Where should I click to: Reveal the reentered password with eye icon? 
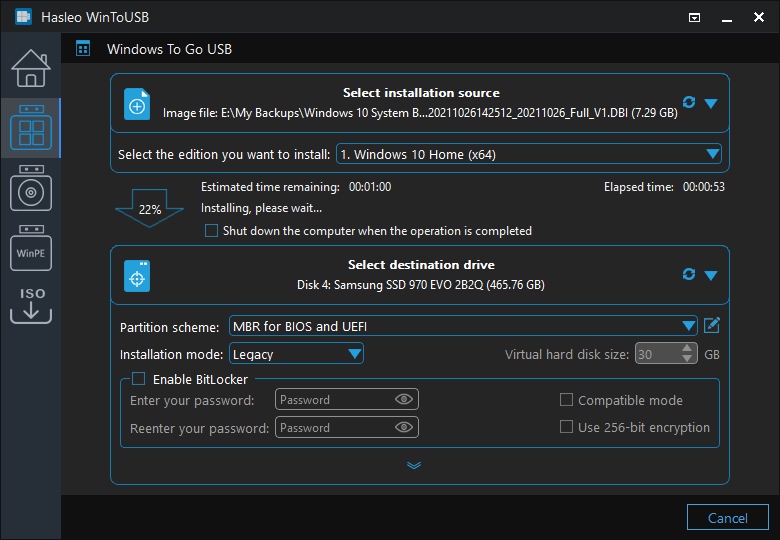[x=404, y=427]
